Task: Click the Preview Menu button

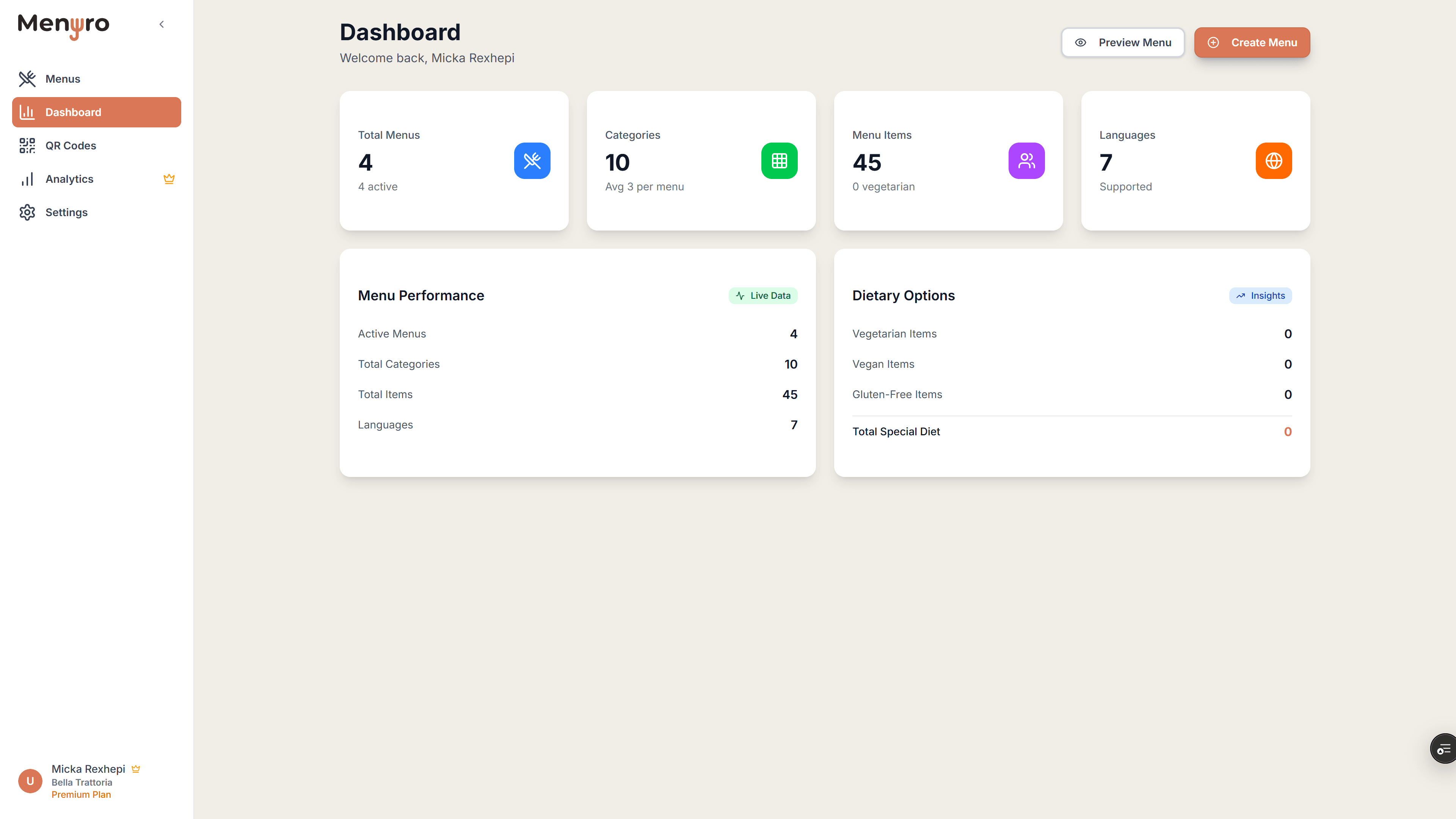Action: pos(1122,42)
